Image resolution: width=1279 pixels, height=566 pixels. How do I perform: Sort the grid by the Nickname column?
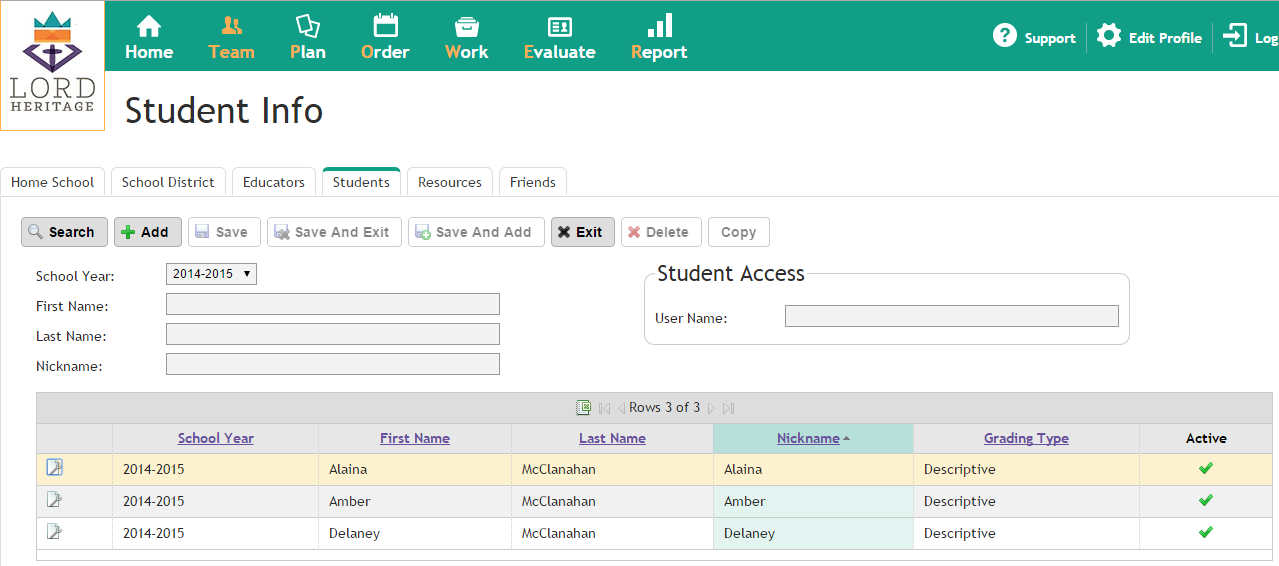point(808,438)
